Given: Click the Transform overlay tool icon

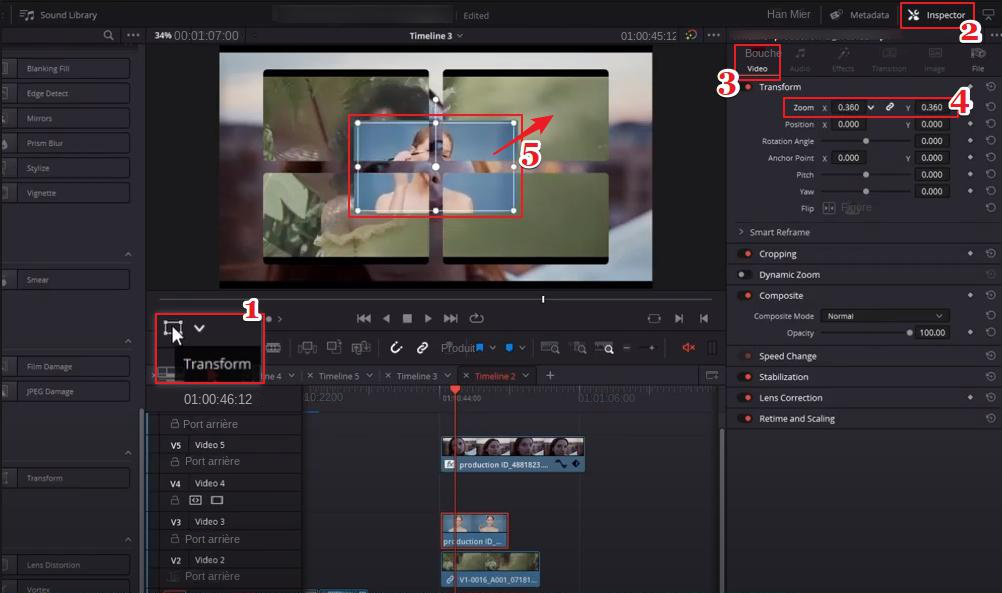Looking at the screenshot, I should click(x=173, y=328).
